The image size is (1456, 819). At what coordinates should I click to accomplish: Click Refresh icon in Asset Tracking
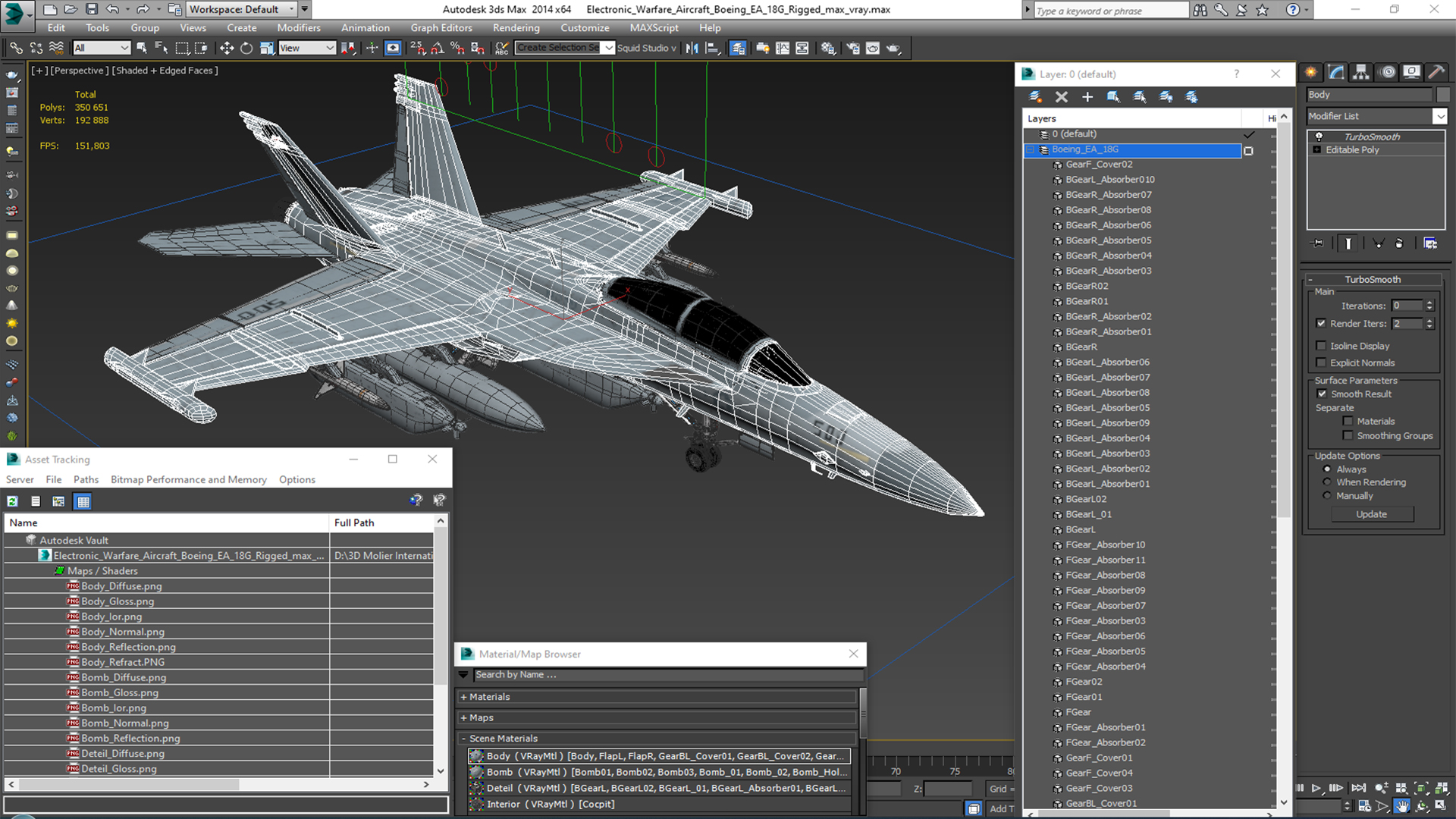13,501
